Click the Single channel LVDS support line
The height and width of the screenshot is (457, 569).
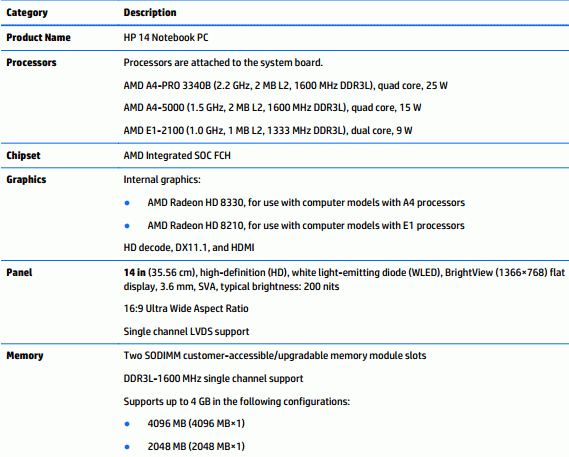pos(186,331)
